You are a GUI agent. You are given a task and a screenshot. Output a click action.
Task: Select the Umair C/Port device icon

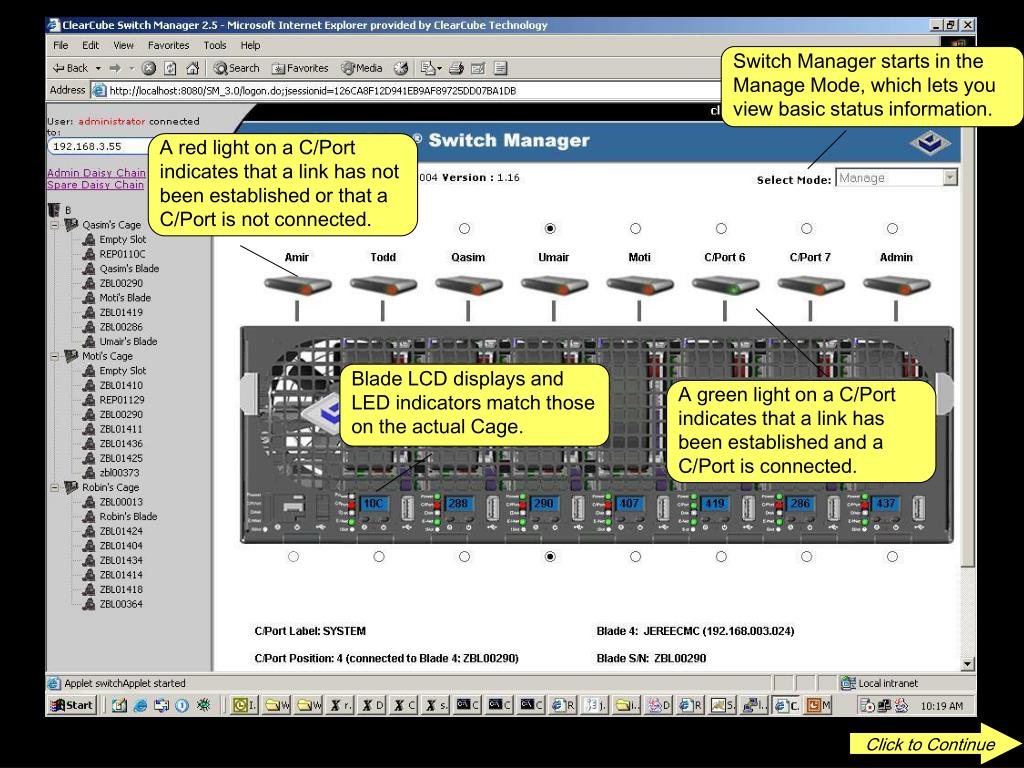tap(554, 285)
